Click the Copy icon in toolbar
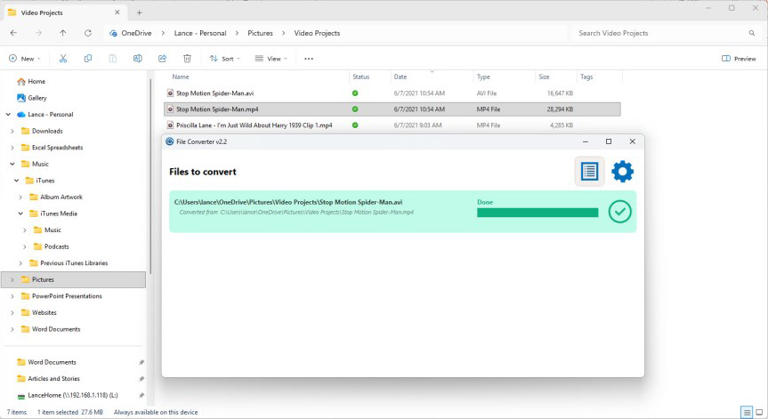 pos(88,58)
